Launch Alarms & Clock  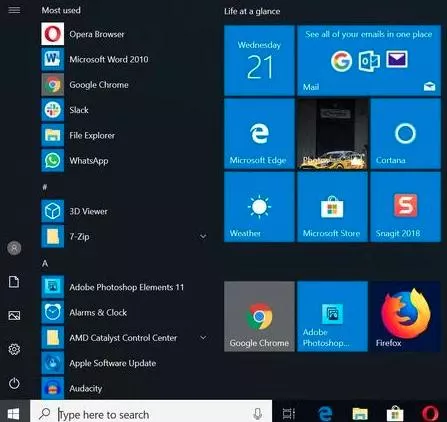tap(124, 312)
